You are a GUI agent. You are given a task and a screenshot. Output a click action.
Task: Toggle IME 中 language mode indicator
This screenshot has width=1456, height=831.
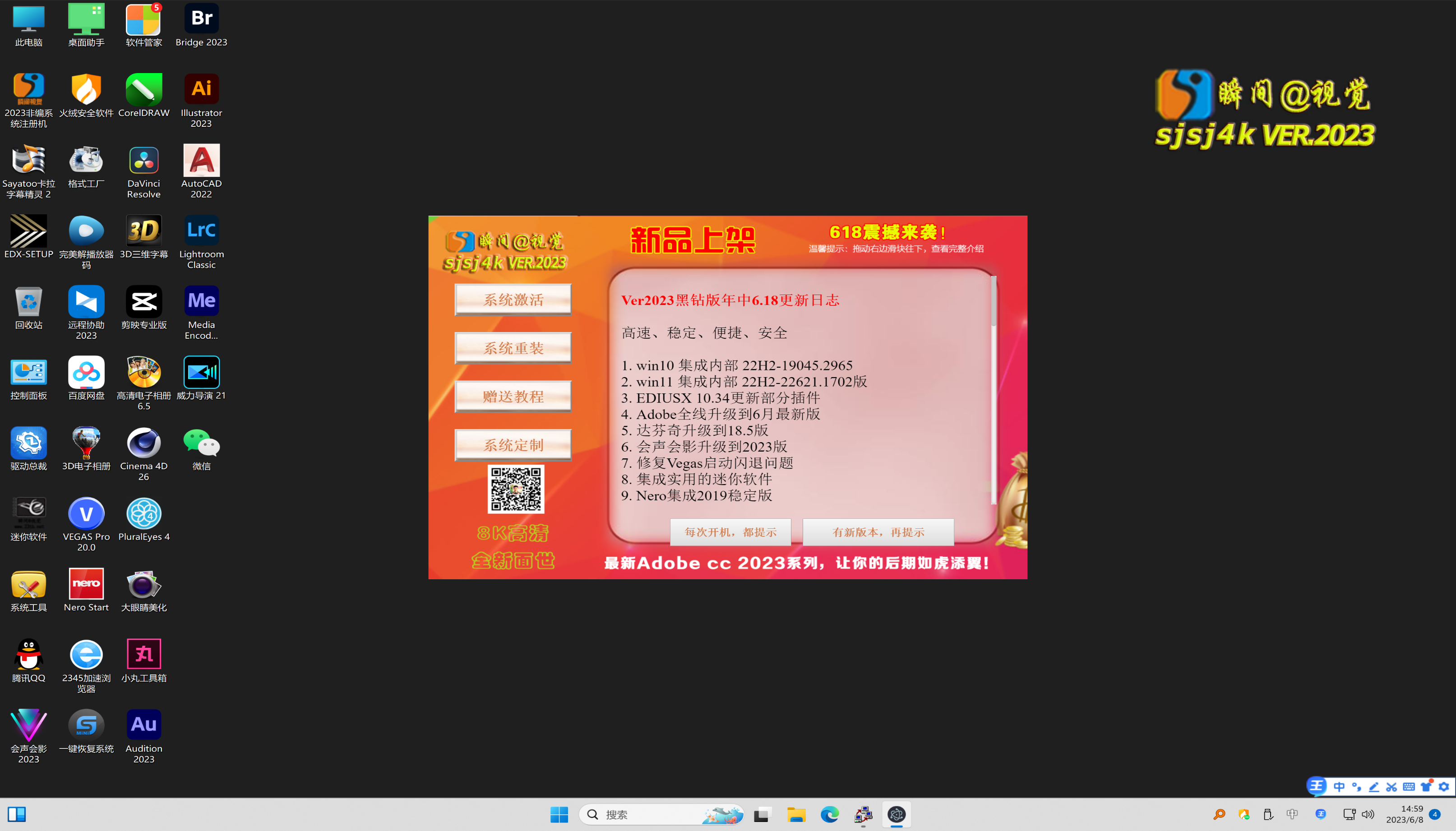(x=1338, y=787)
